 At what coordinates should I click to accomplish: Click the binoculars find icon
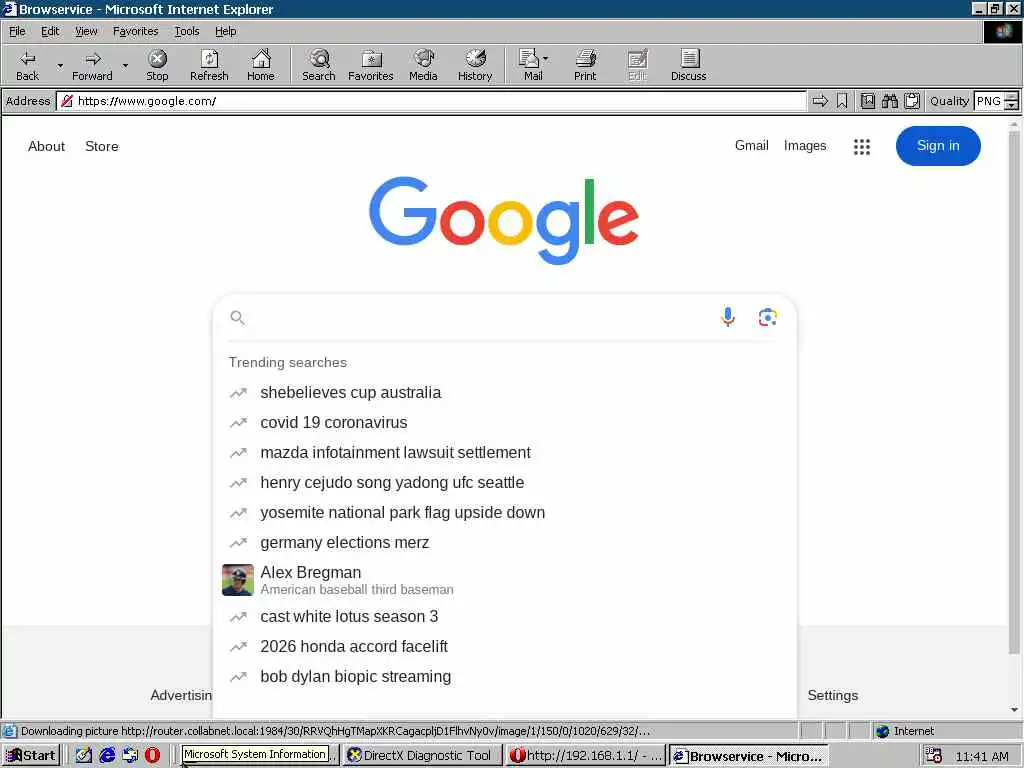click(x=889, y=101)
